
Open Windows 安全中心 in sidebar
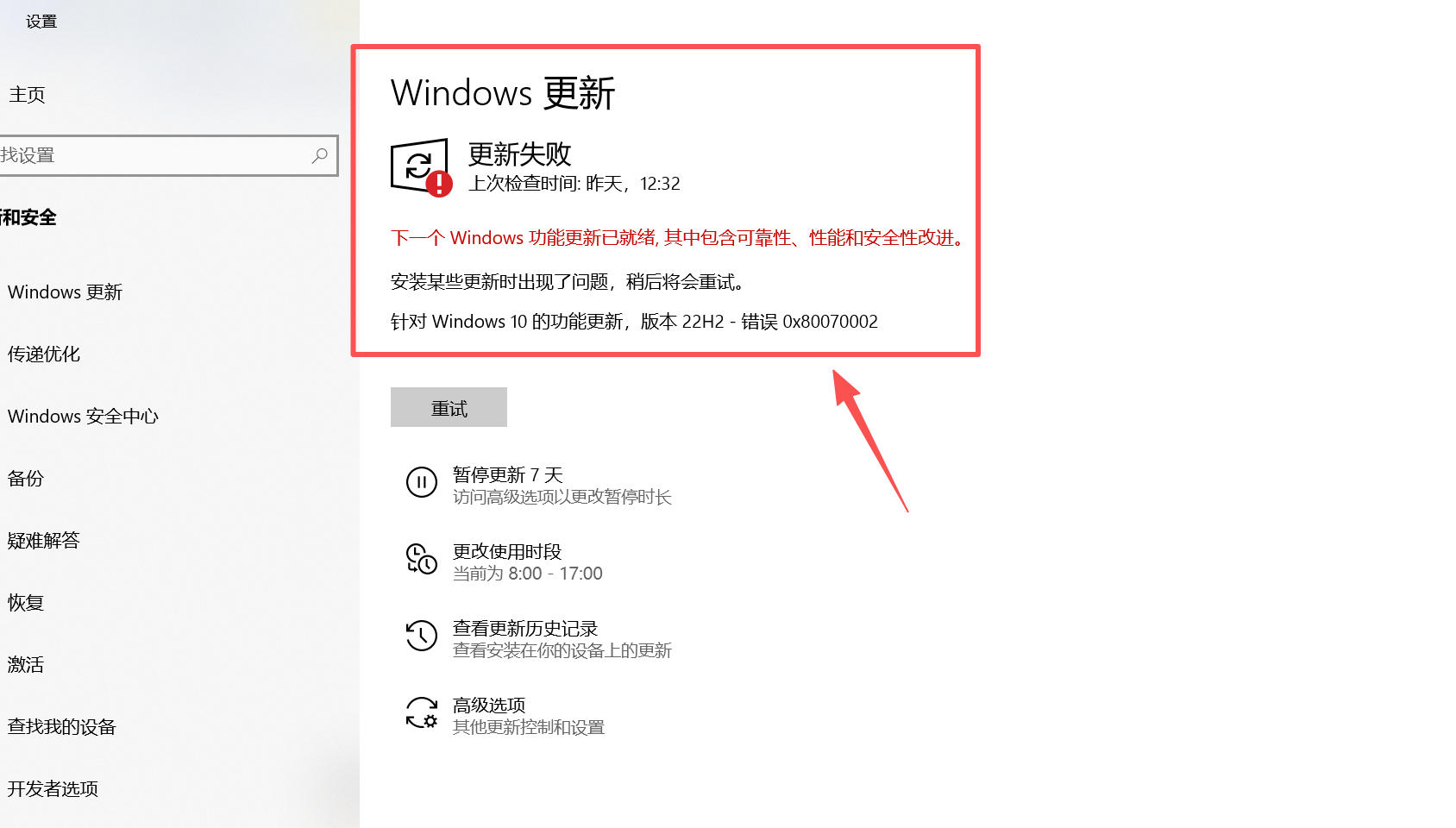click(84, 417)
